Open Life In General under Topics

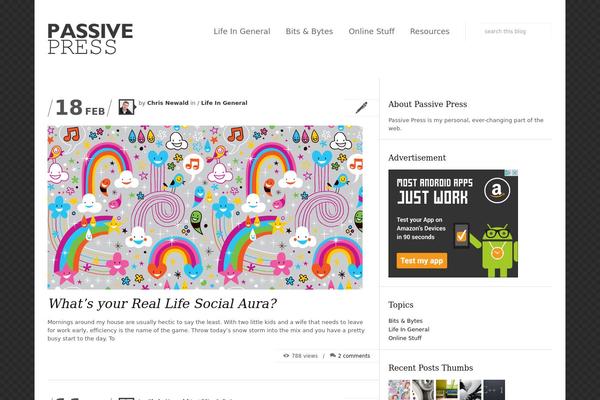[409, 329]
